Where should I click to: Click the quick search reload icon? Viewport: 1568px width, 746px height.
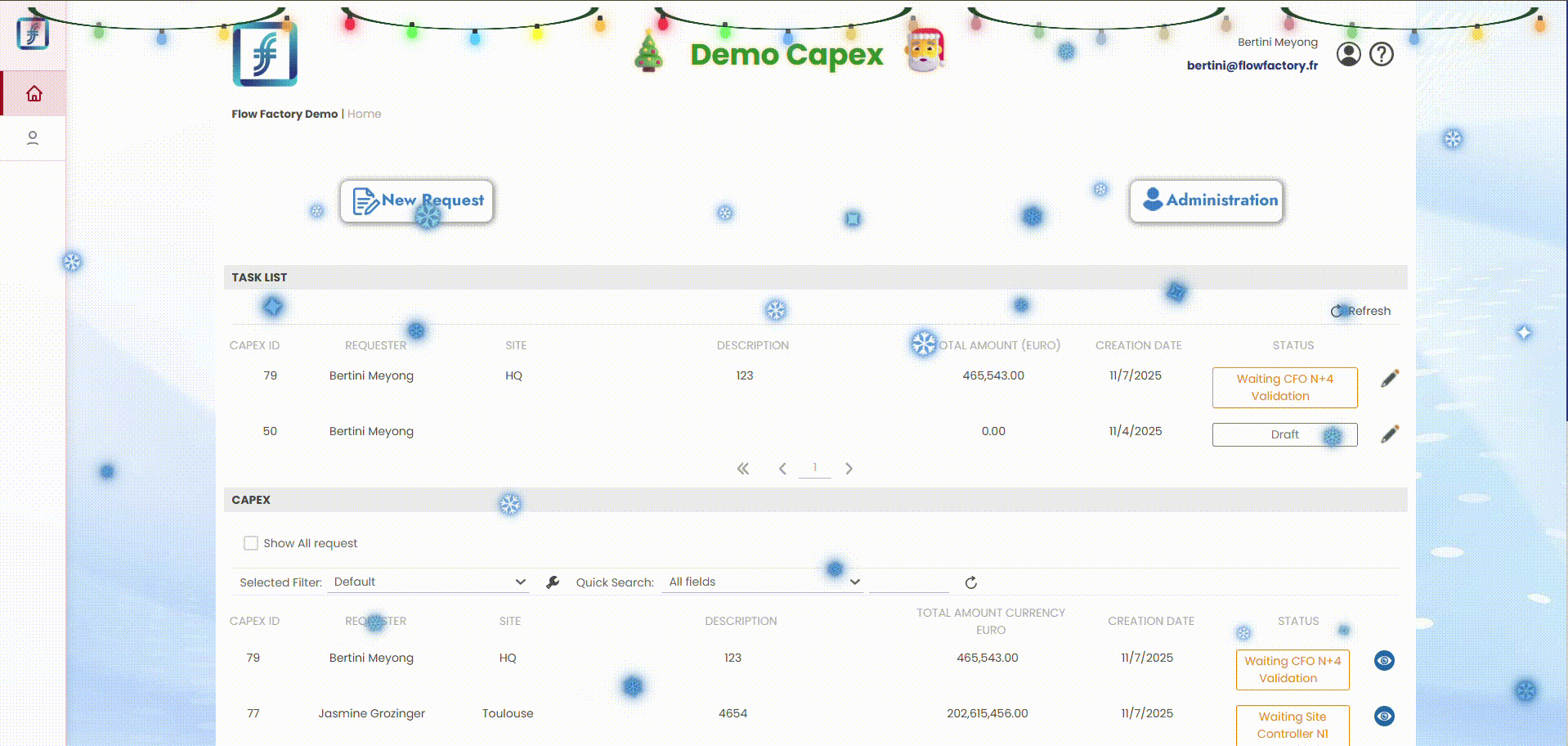[x=970, y=582]
